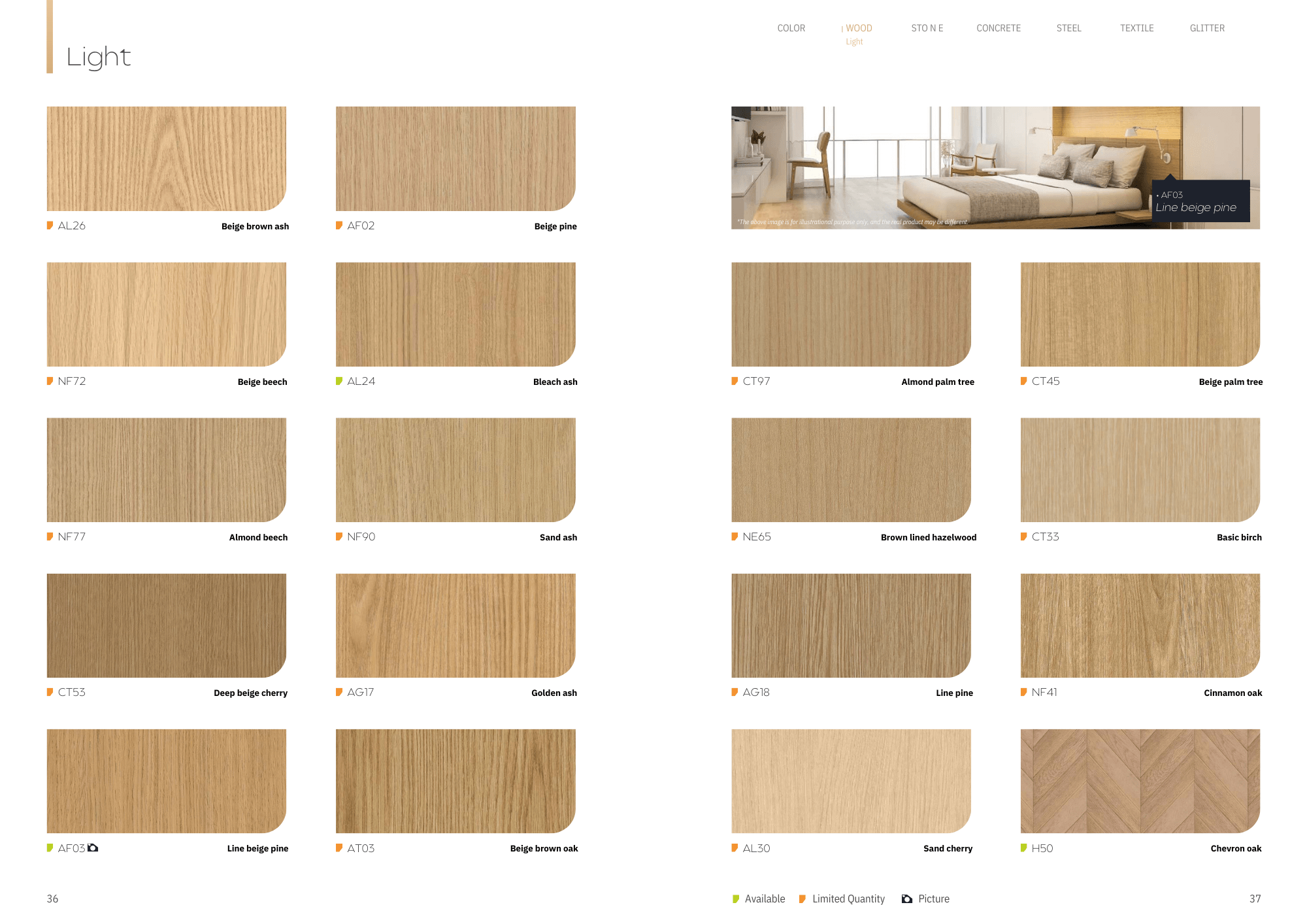Go to the GLITTER category
Screen dimensions: 1307x924
(x=1207, y=28)
